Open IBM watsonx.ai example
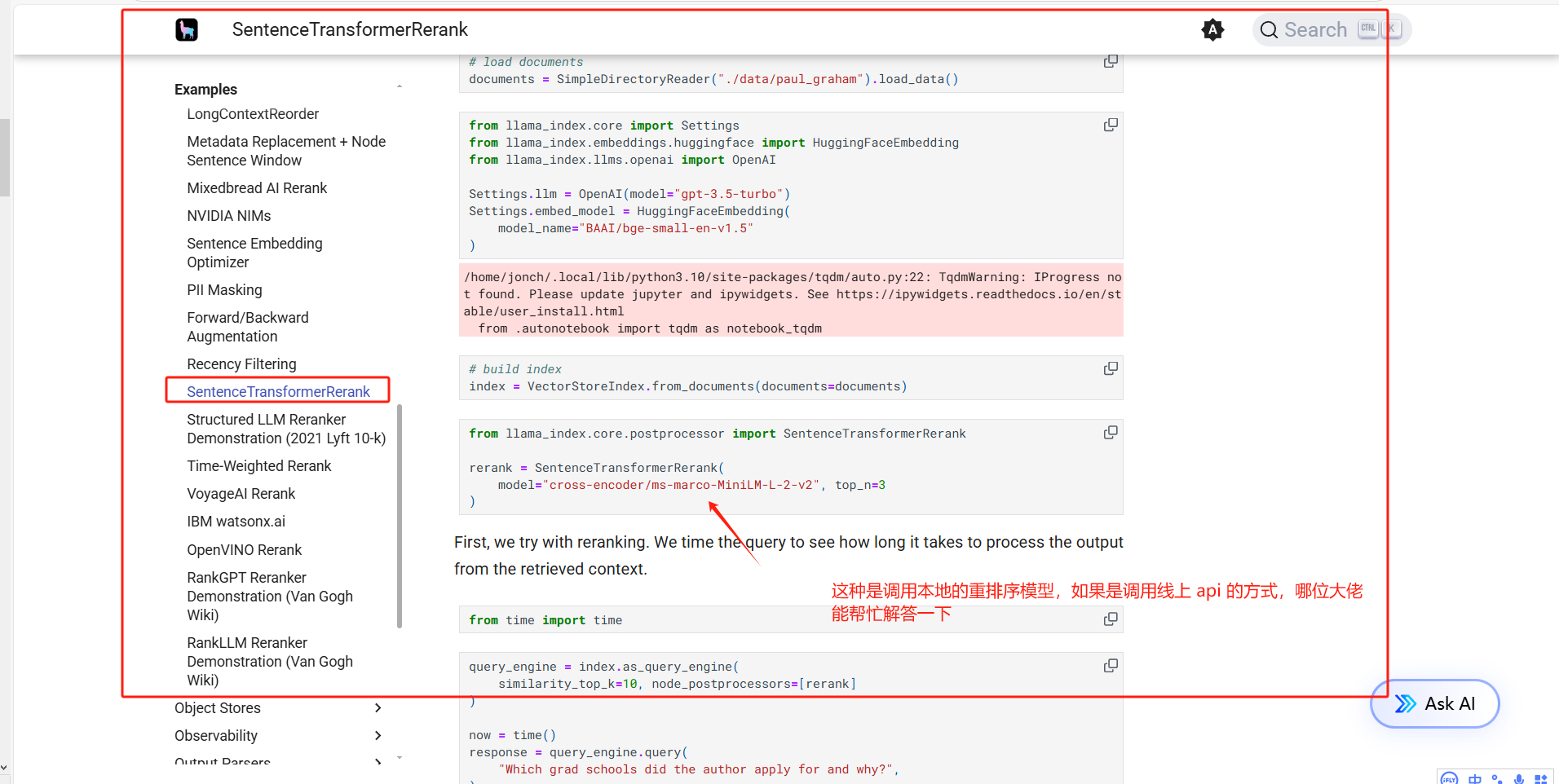 tap(236, 522)
